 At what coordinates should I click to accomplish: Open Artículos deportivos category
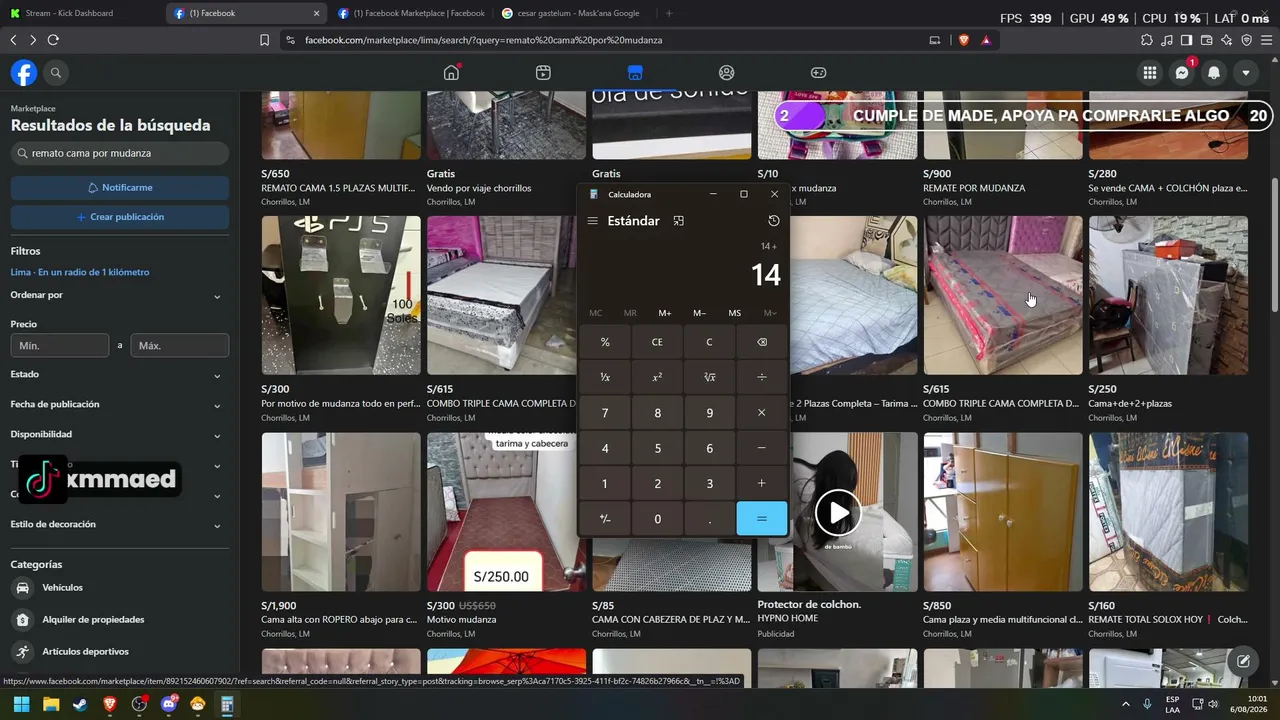click(x=120, y=652)
